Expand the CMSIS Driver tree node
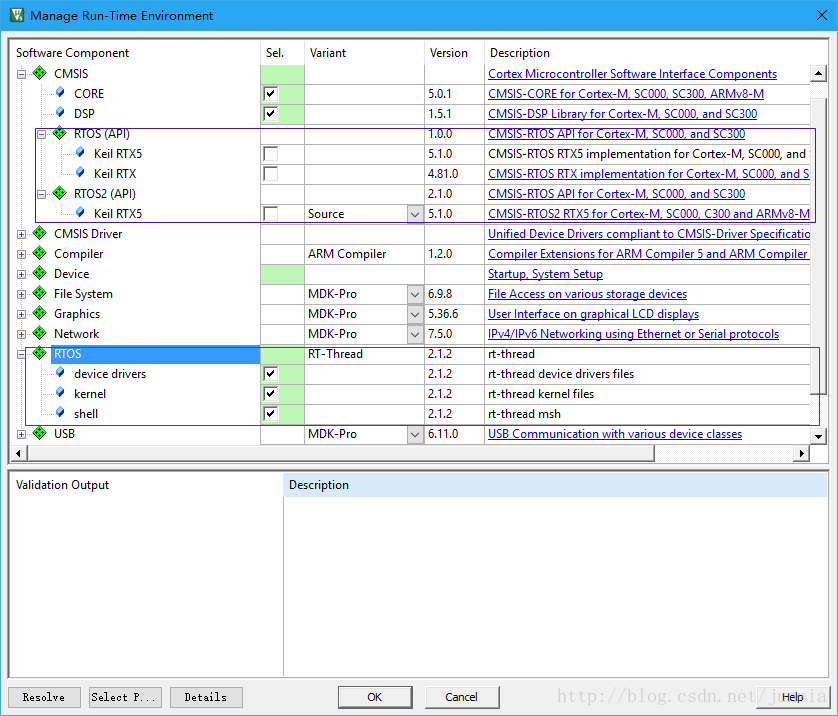 21,234
